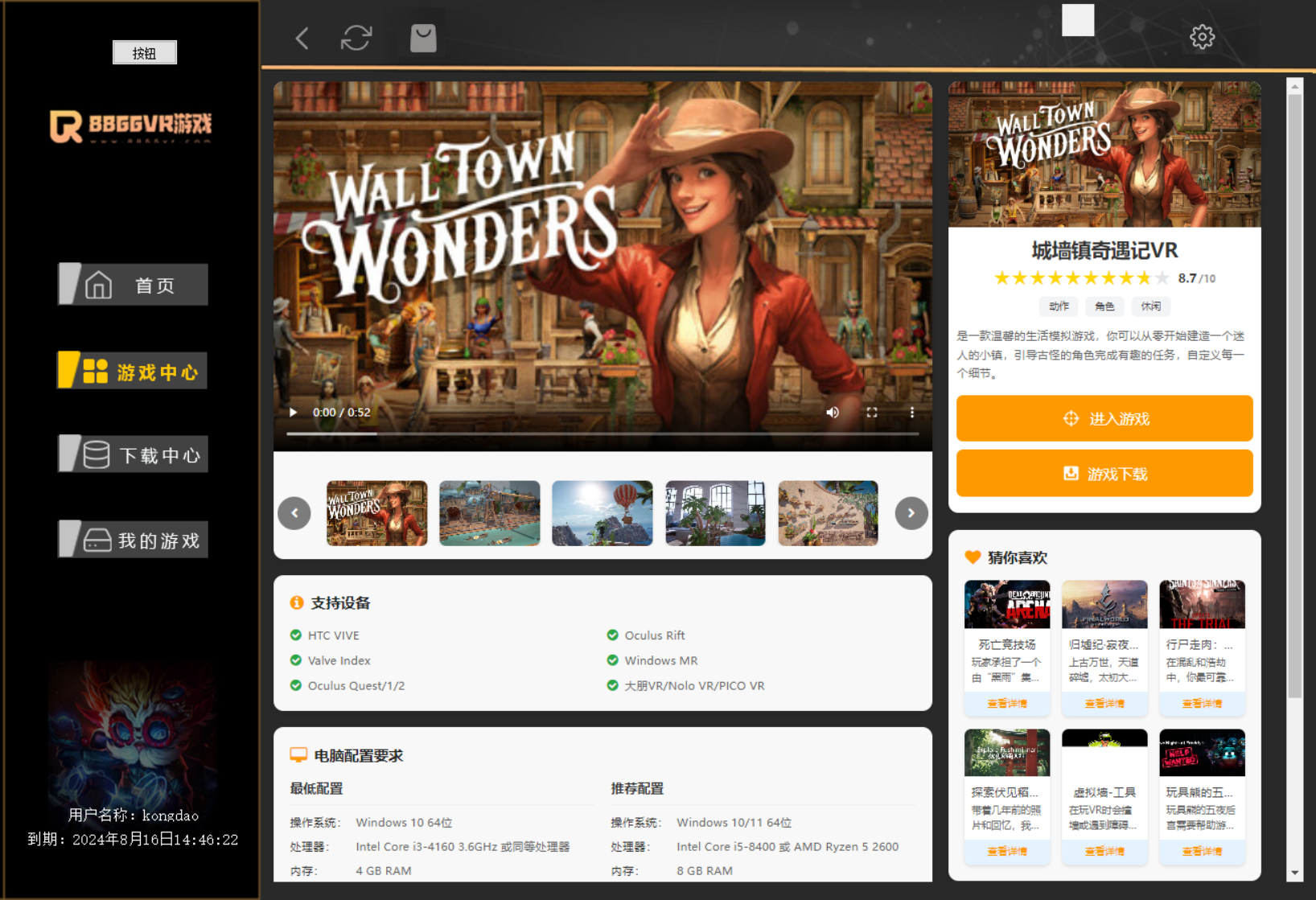Enter fullscreen for the trailer video

click(x=872, y=413)
